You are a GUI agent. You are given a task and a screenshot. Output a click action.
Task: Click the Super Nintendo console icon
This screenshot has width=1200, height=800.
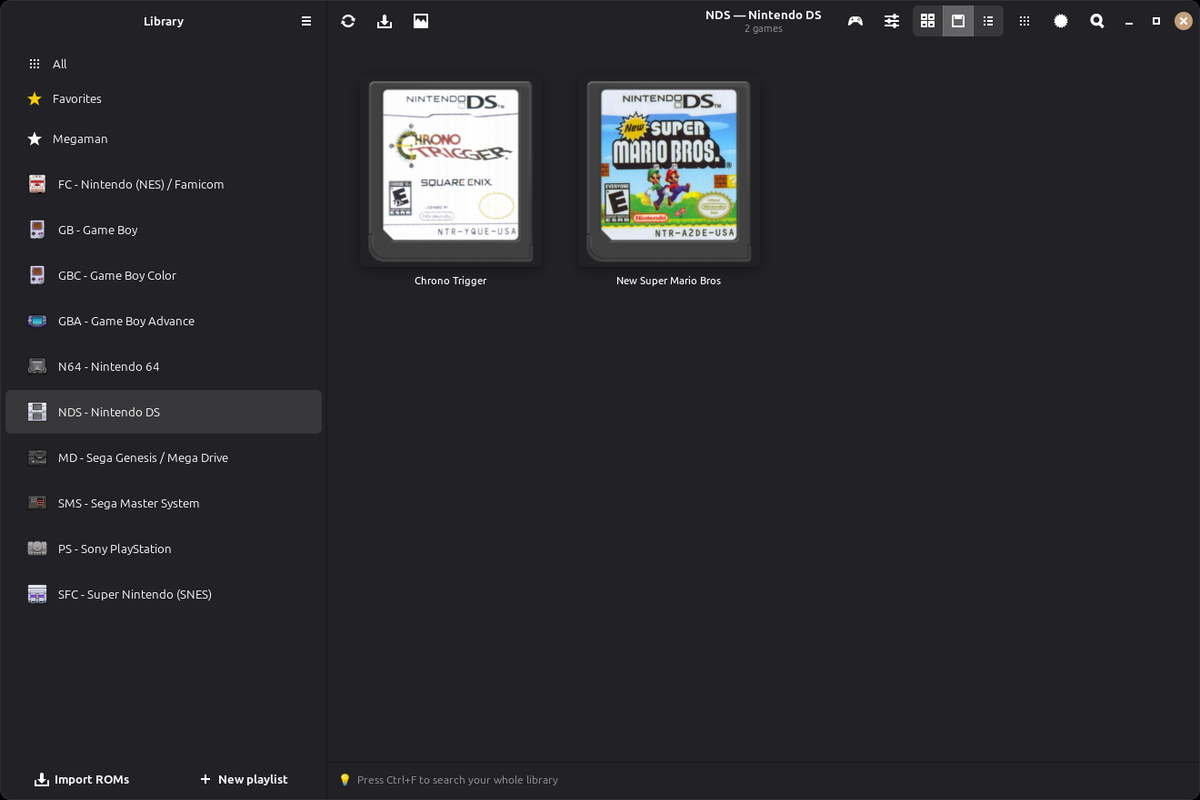[x=37, y=594]
